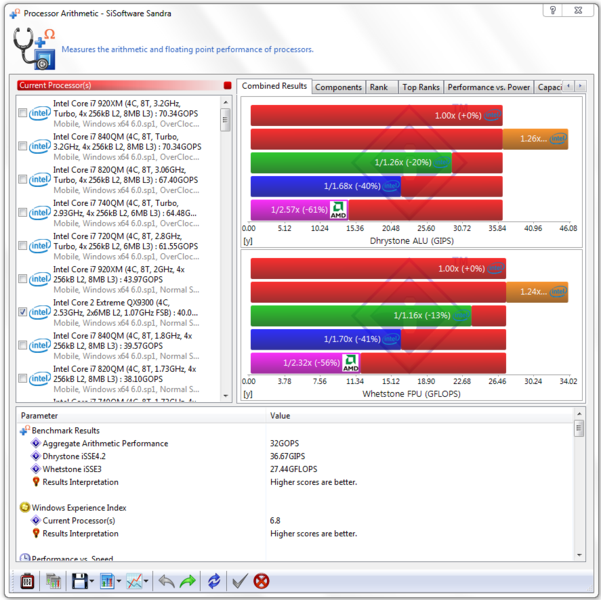
Task: Select the Windows Experience Index row
Action: point(295,508)
